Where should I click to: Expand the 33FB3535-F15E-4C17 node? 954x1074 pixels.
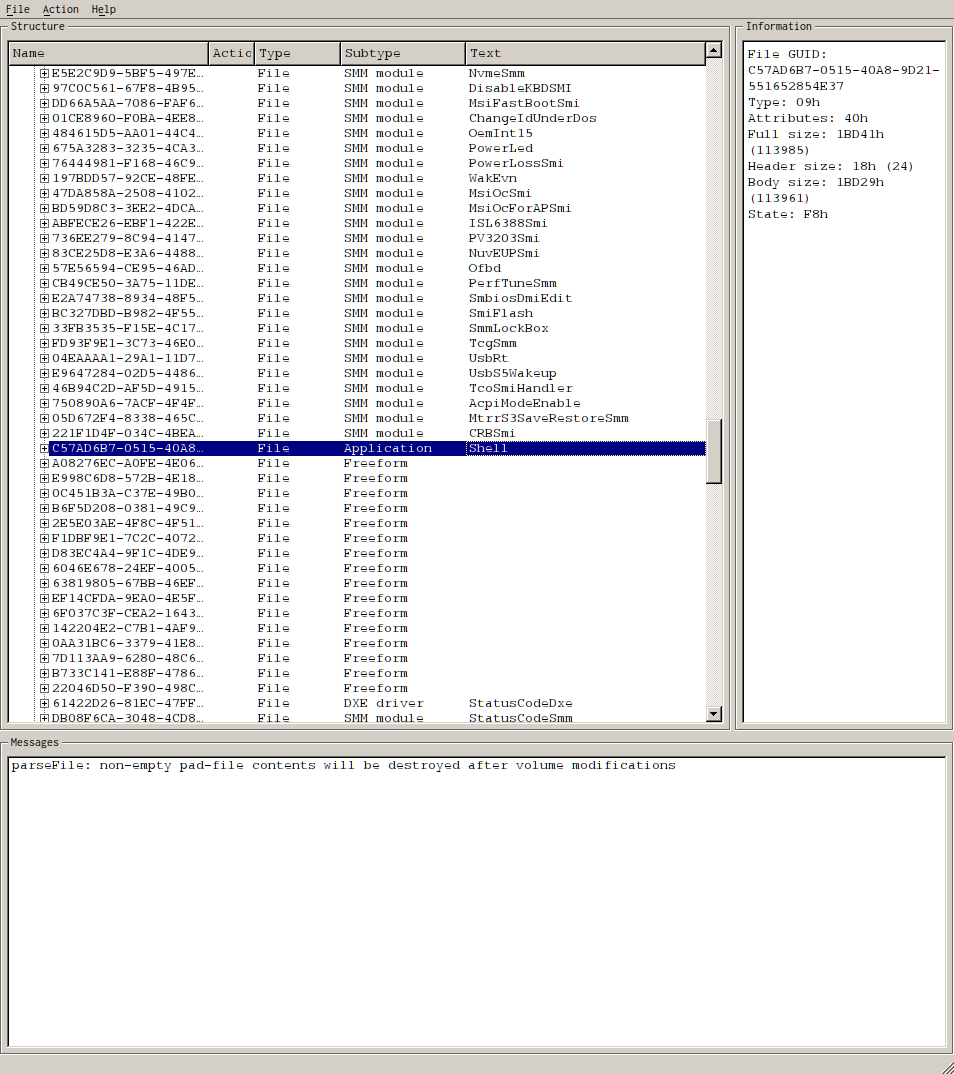(x=44, y=328)
